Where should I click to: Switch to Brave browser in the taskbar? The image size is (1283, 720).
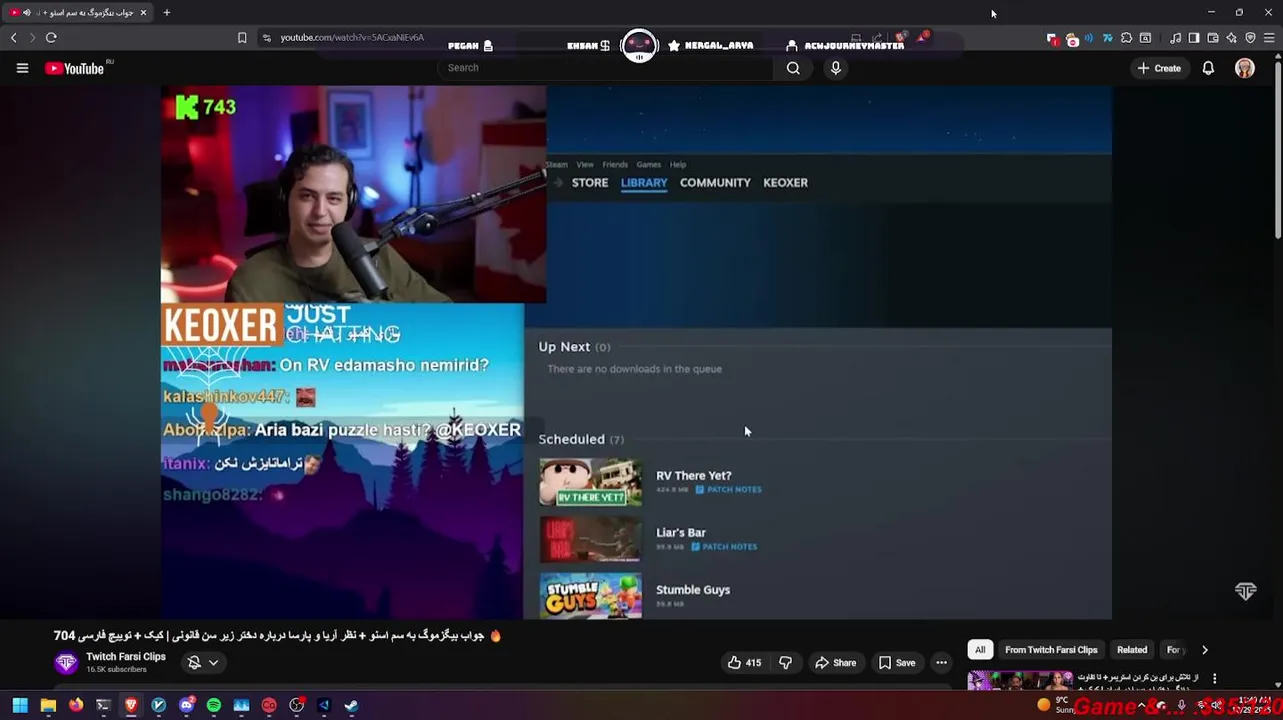tap(131, 705)
